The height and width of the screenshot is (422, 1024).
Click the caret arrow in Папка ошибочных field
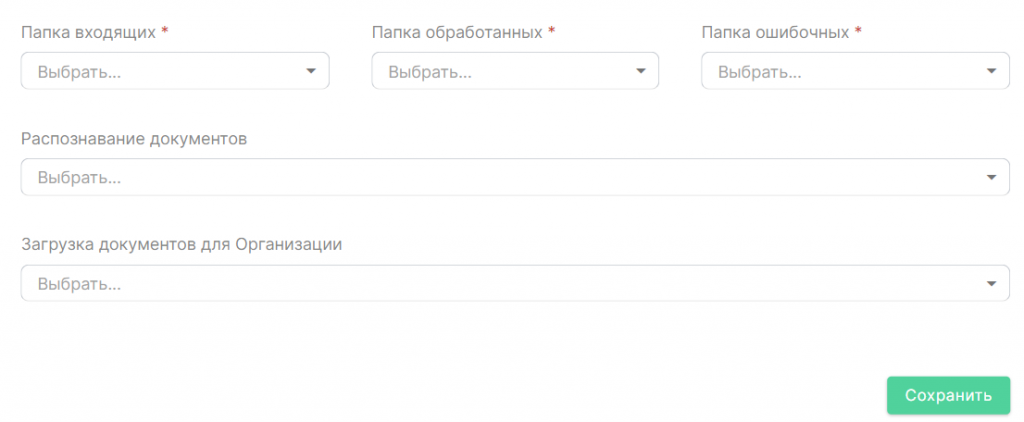point(991,71)
